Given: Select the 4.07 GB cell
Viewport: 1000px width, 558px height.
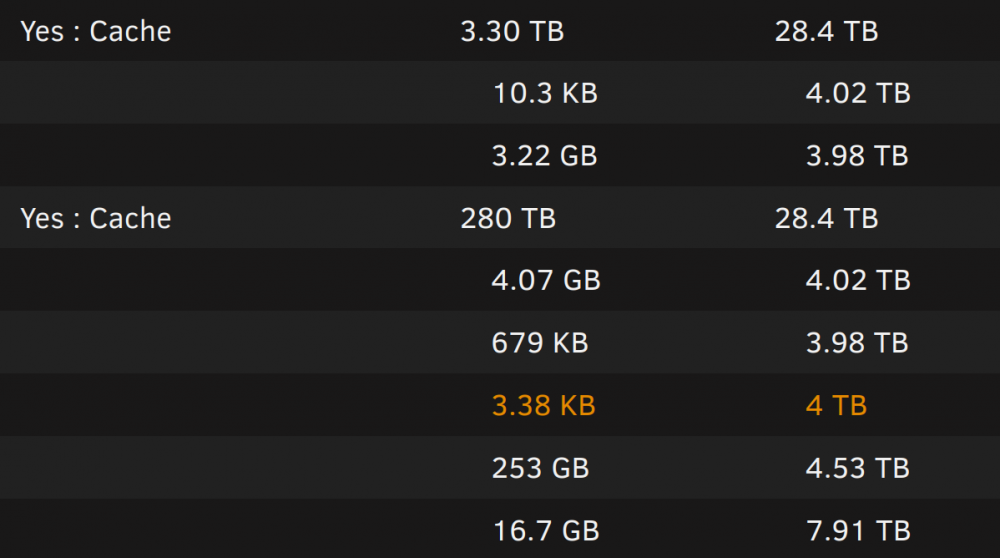Looking at the screenshot, I should pyautogui.click(x=546, y=280).
